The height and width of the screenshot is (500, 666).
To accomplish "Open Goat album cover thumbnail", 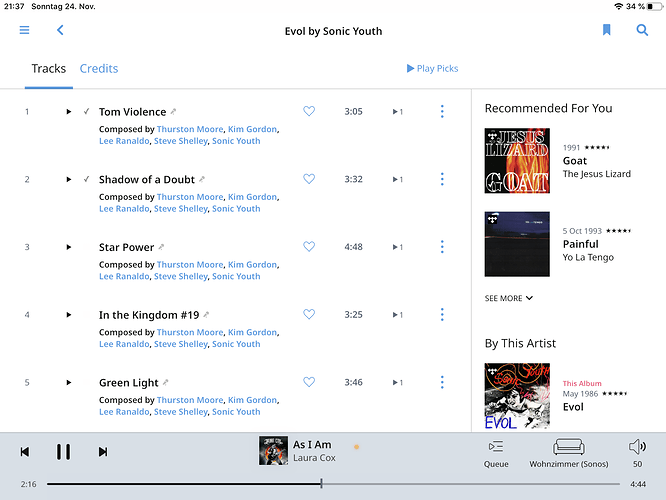I will coord(517,161).
